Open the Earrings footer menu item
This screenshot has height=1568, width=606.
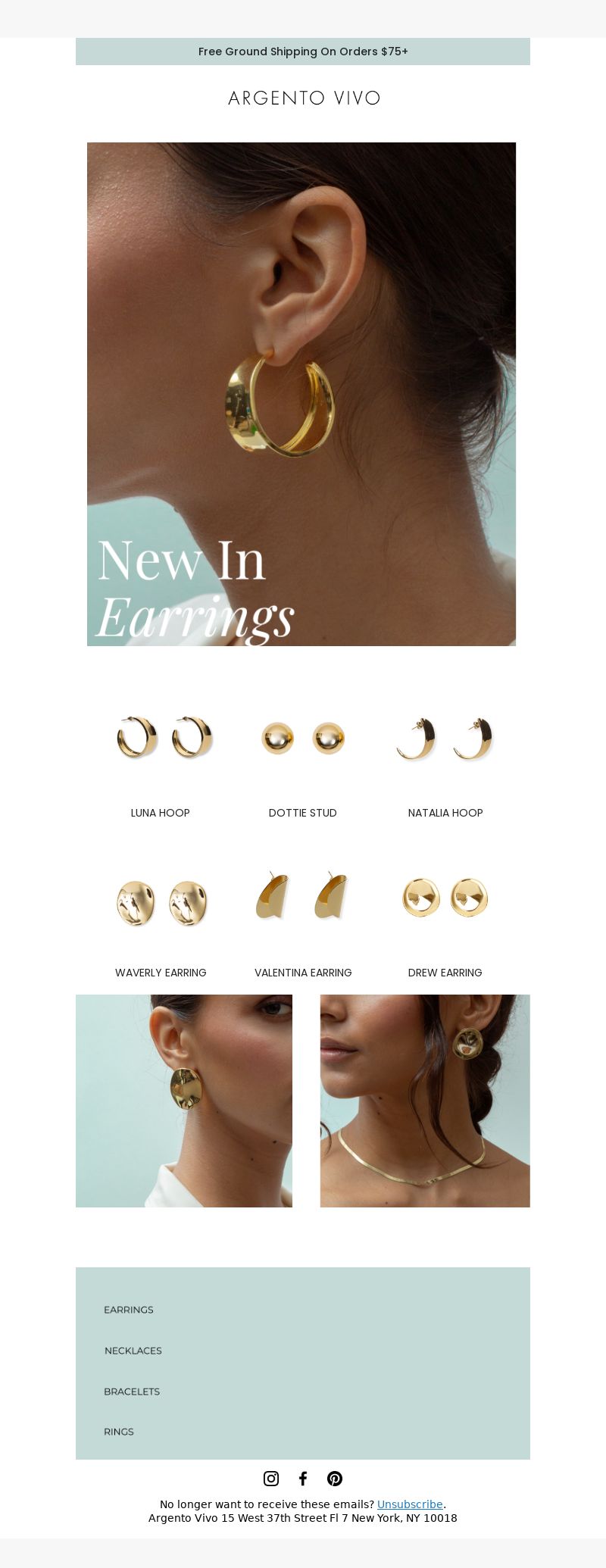[x=129, y=1310]
